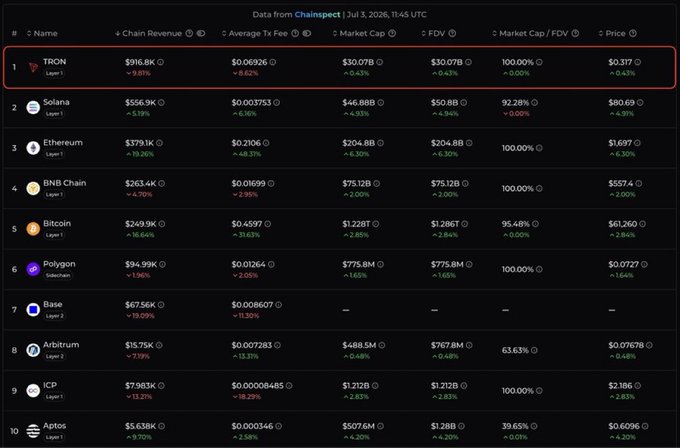Click Arbitrum's Layer 2 tag
Image resolution: width=680 pixels, height=448 pixels.
pyautogui.click(x=55, y=356)
